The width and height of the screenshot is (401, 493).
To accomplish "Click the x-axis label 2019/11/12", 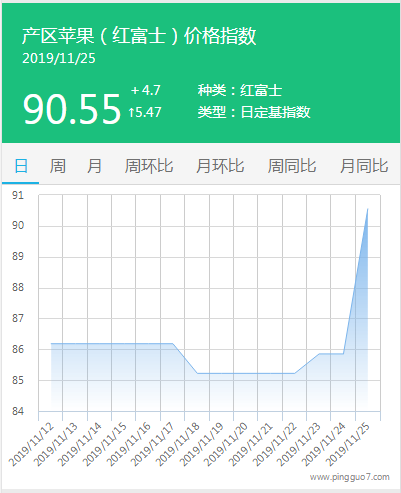I will [x=32, y=444].
